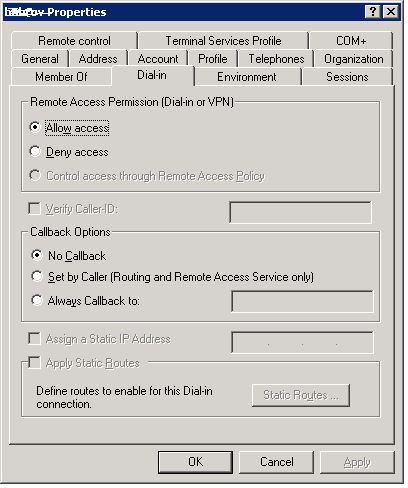The height and width of the screenshot is (488, 408).
Task: Open the Environment tab
Action: coord(247,77)
